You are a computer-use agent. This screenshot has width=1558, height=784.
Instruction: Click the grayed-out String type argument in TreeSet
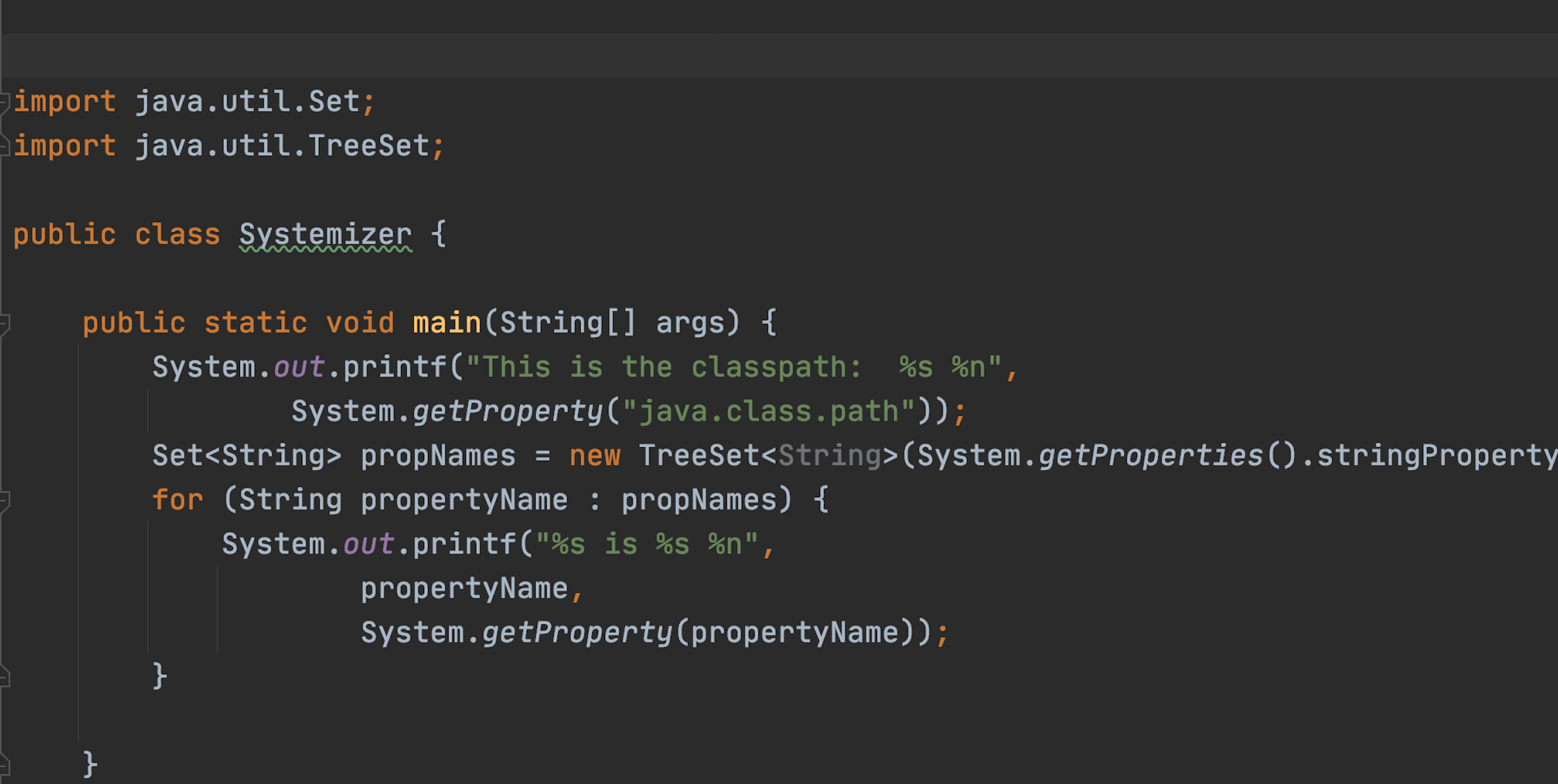(x=829, y=456)
